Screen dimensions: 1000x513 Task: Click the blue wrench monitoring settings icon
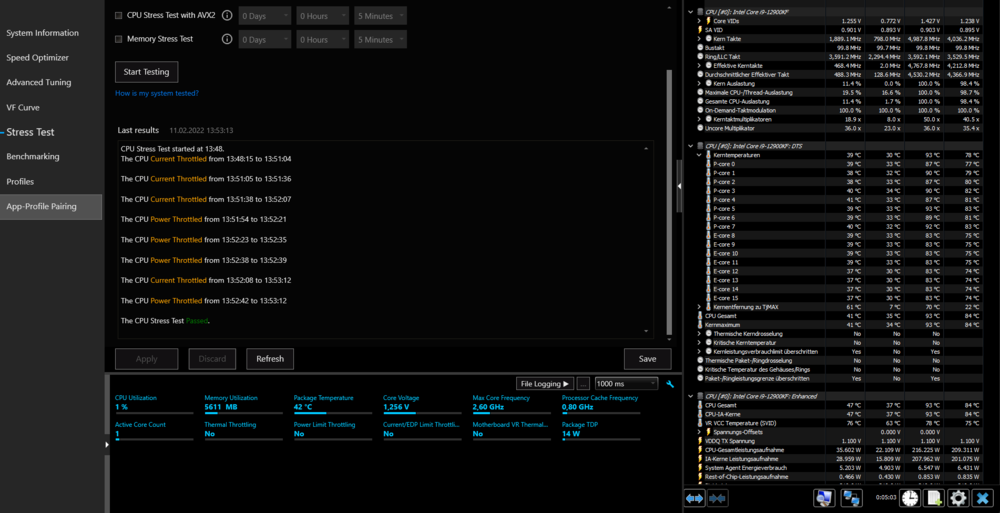[x=669, y=383]
